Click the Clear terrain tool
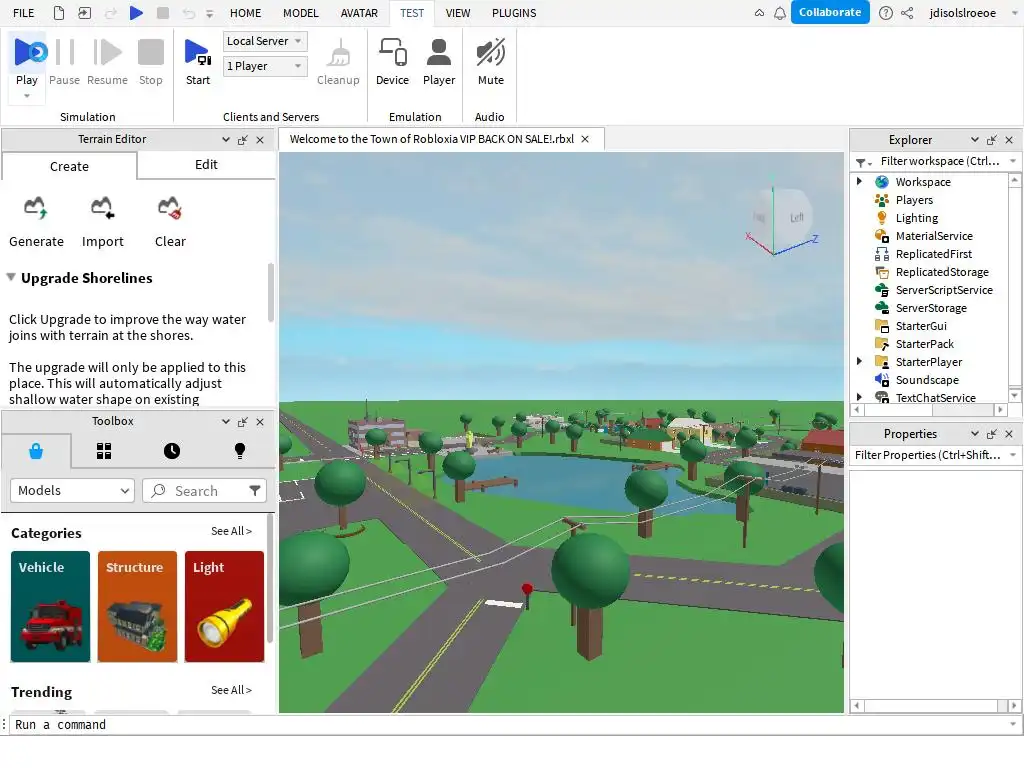The height and width of the screenshot is (768, 1024). click(x=170, y=222)
